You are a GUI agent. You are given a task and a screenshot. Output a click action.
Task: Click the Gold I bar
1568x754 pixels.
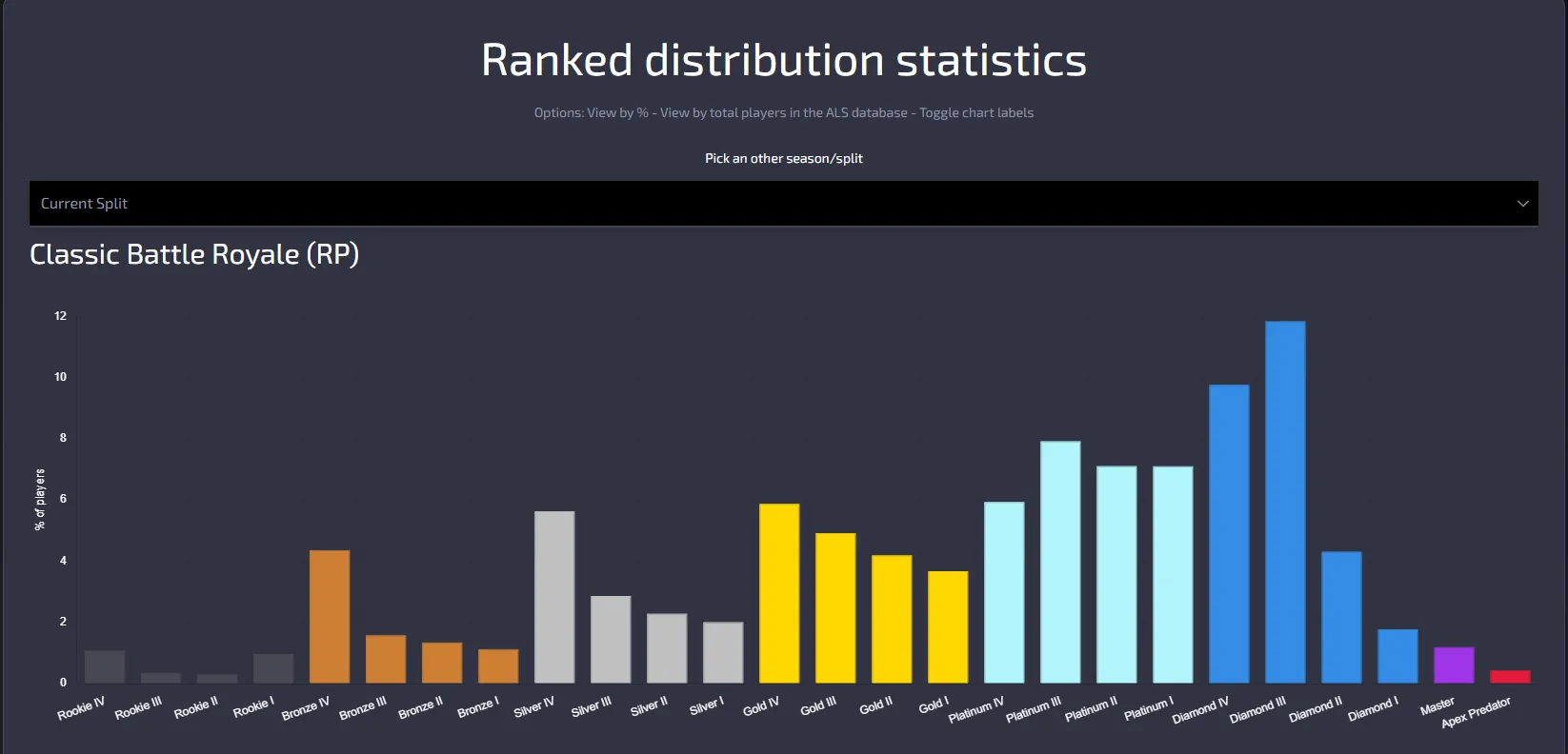coord(948,626)
